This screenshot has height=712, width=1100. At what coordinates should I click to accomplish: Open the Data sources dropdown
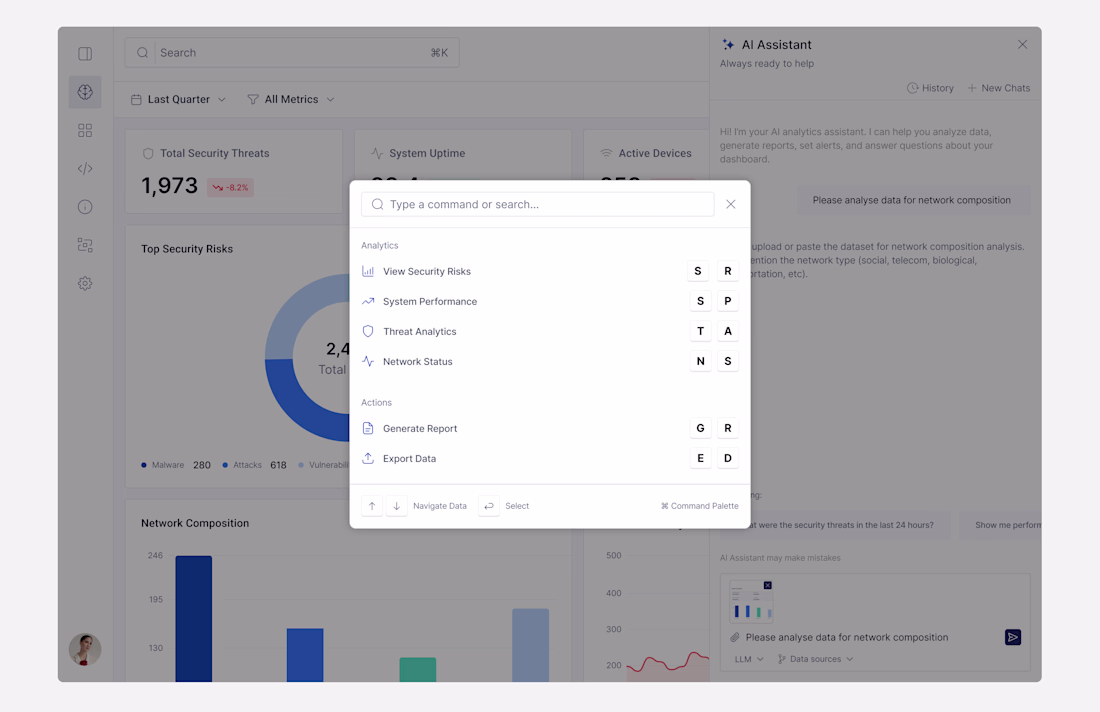[x=815, y=659]
